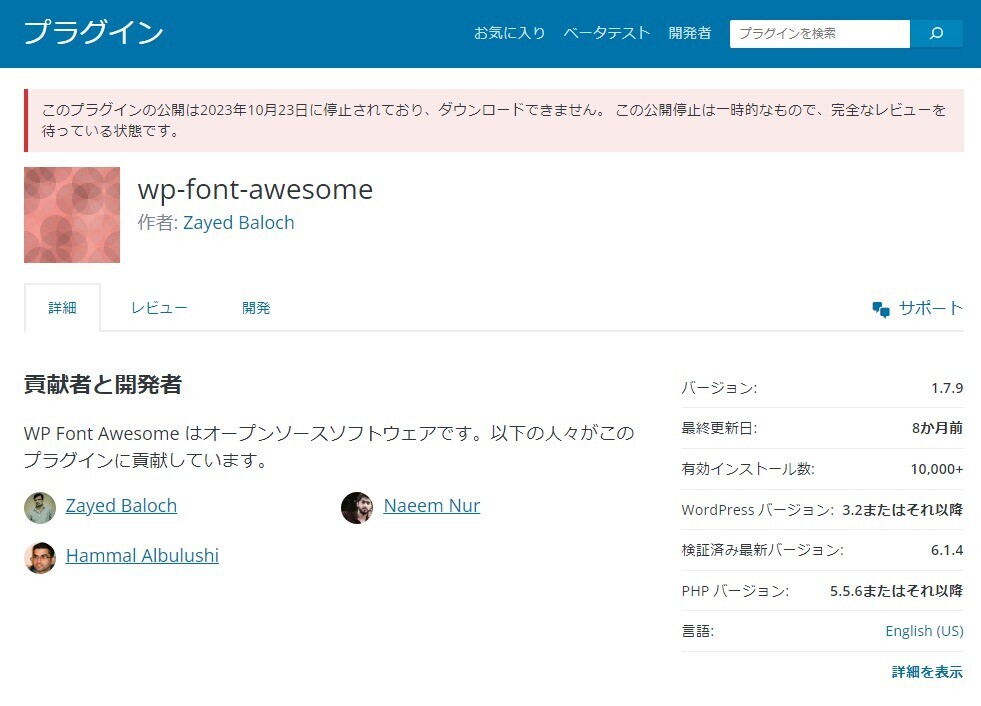
Task: Click the tested-up-to value 6.1.4
Action: point(947,550)
